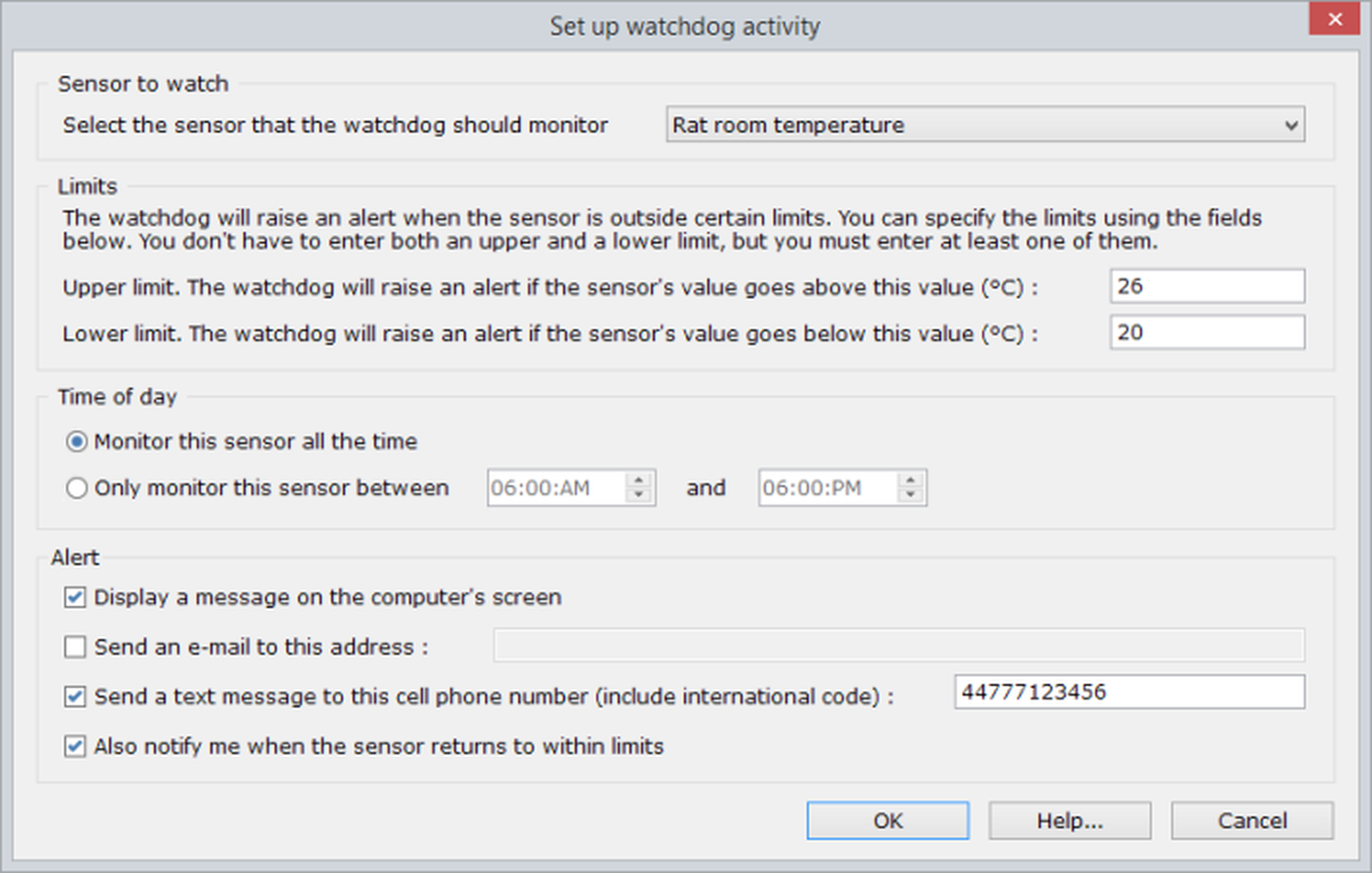Toggle Also notify me when sensor returns

(75, 746)
